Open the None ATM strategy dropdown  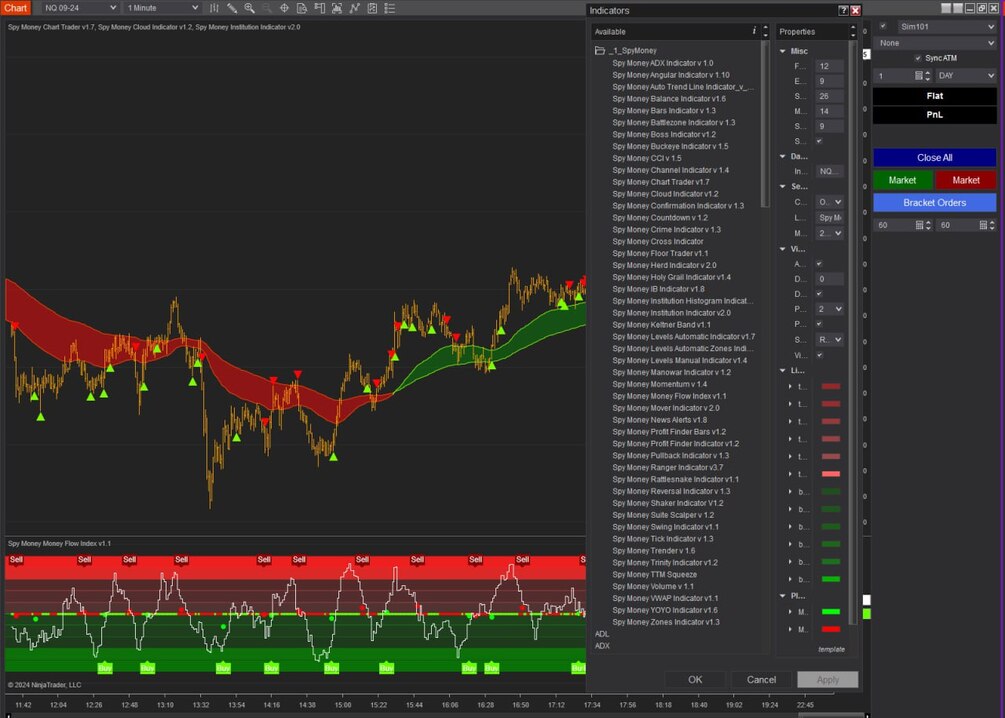tap(935, 43)
